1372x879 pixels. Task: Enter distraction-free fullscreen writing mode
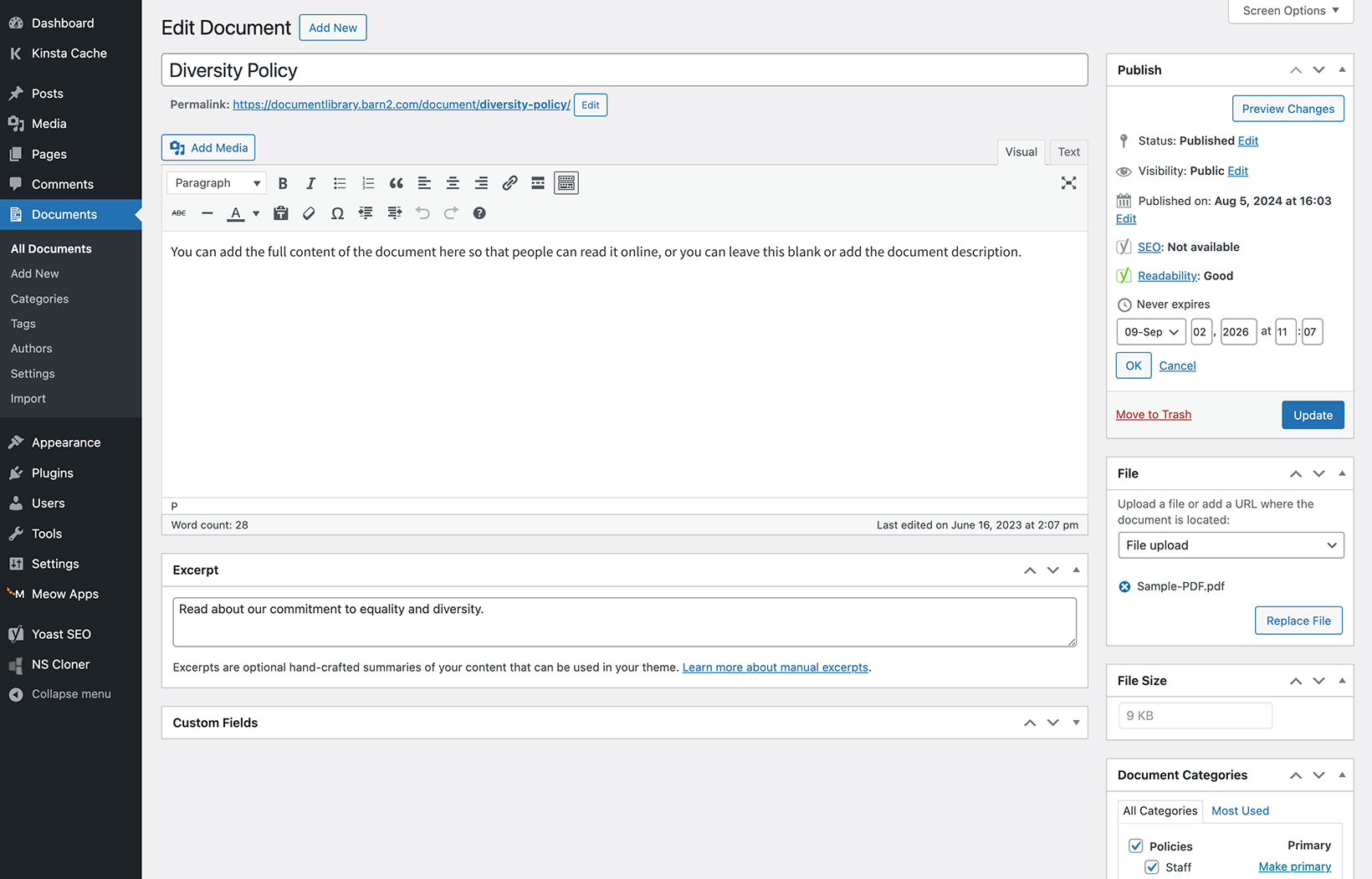click(1068, 182)
